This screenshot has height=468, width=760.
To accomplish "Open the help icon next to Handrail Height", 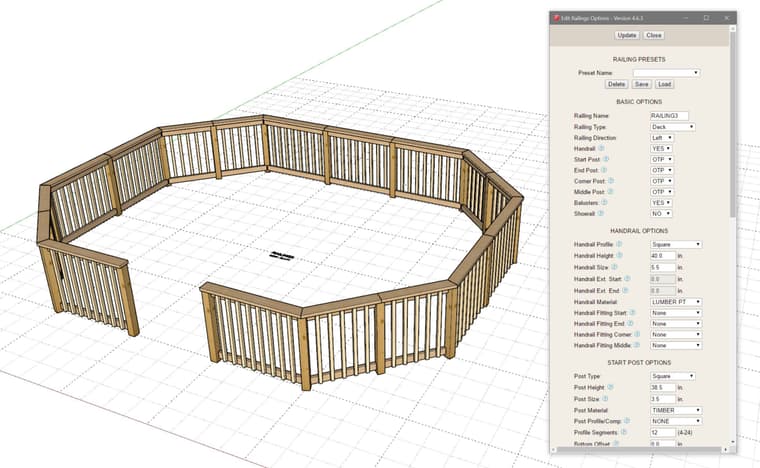I will tap(619, 255).
